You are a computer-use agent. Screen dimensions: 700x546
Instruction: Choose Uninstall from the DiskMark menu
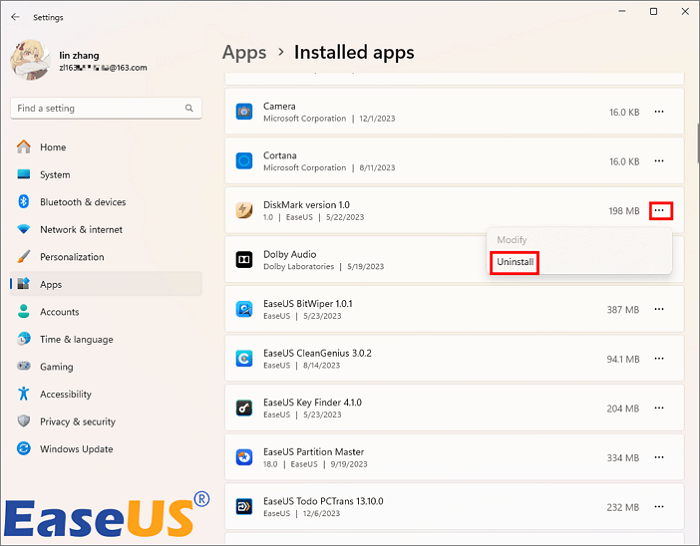(x=515, y=262)
